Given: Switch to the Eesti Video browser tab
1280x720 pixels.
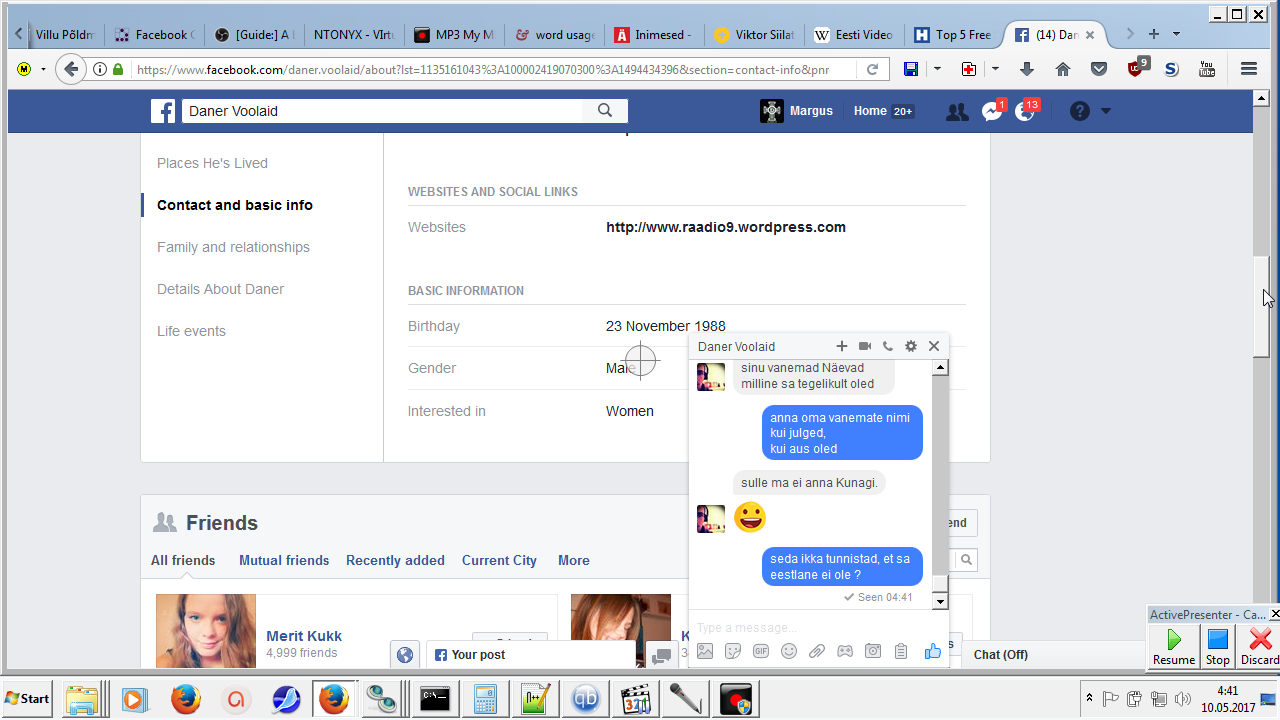Looking at the screenshot, I should click(x=853, y=34).
